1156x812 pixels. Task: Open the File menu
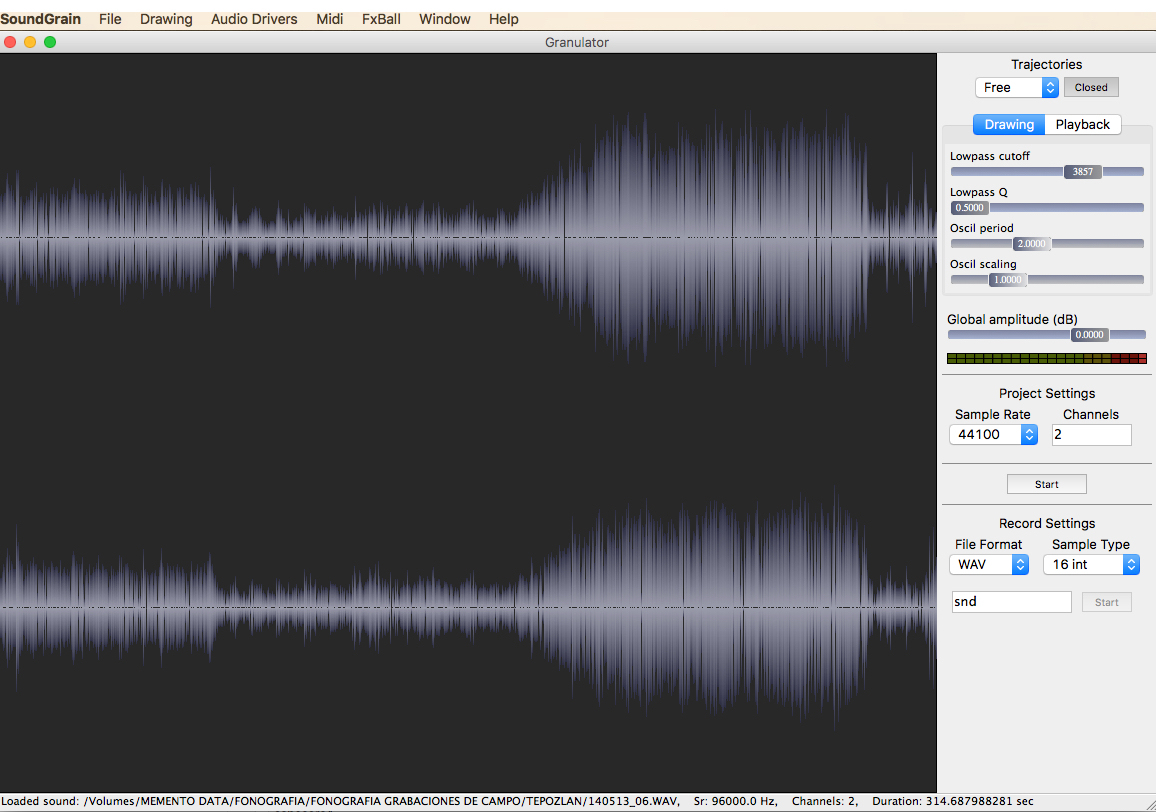tap(110, 19)
